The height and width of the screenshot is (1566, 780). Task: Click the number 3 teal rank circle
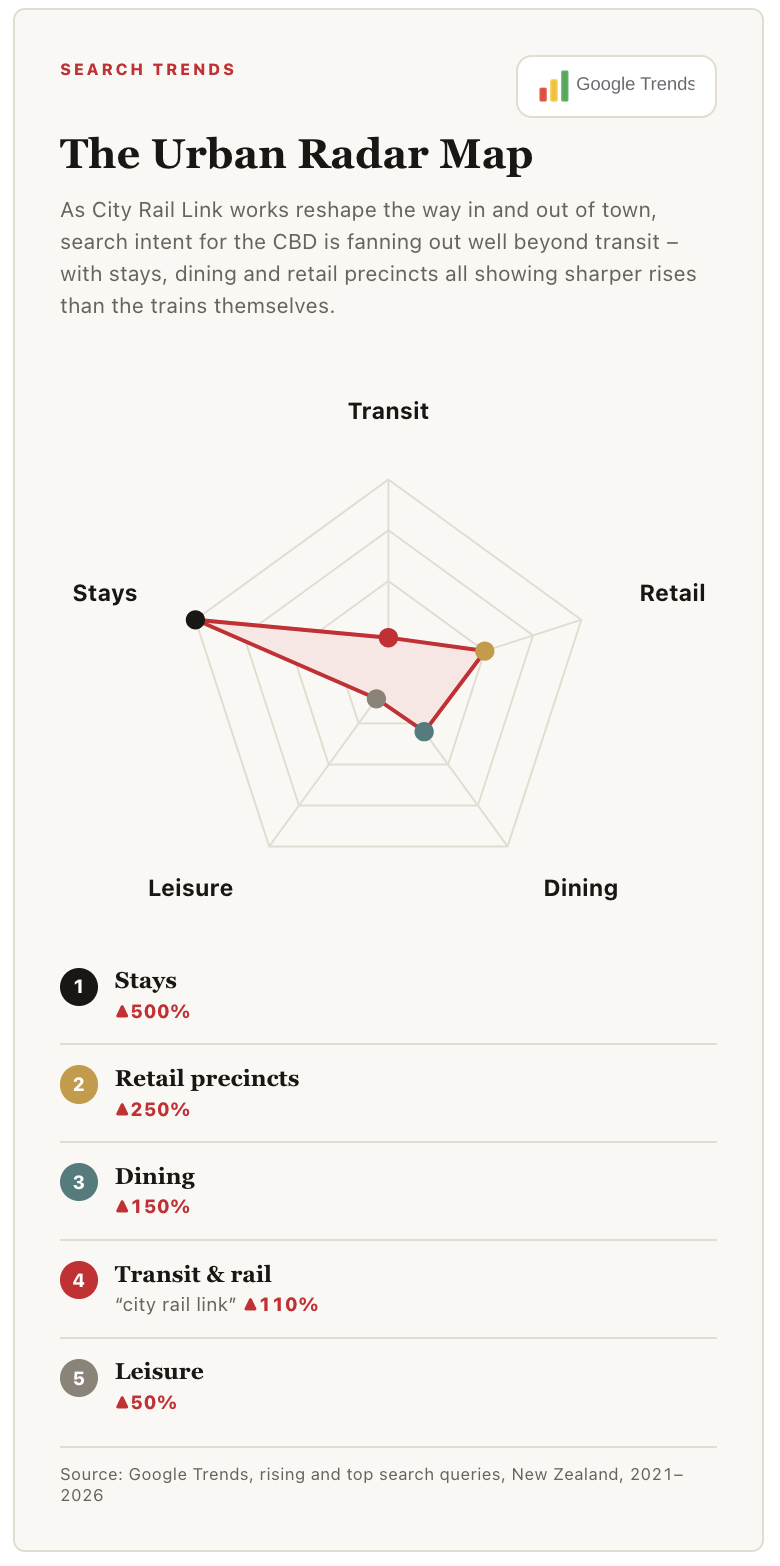(79, 1183)
